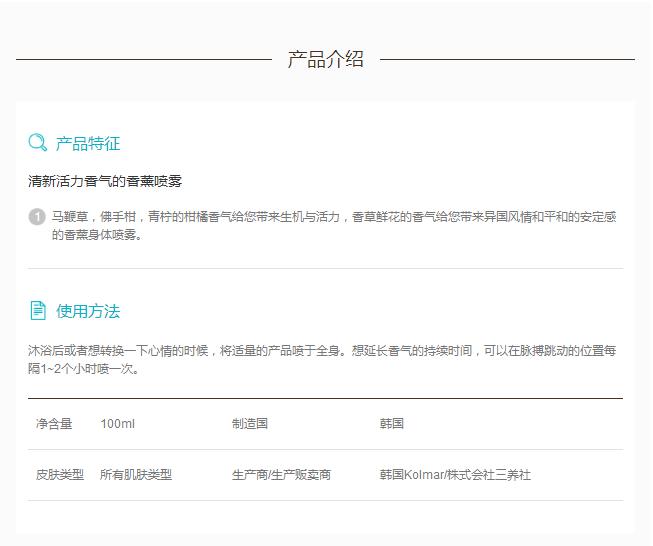This screenshot has height=546, width=653.
Task: Click the 皮肤类型 label cell
Action: pos(60,475)
